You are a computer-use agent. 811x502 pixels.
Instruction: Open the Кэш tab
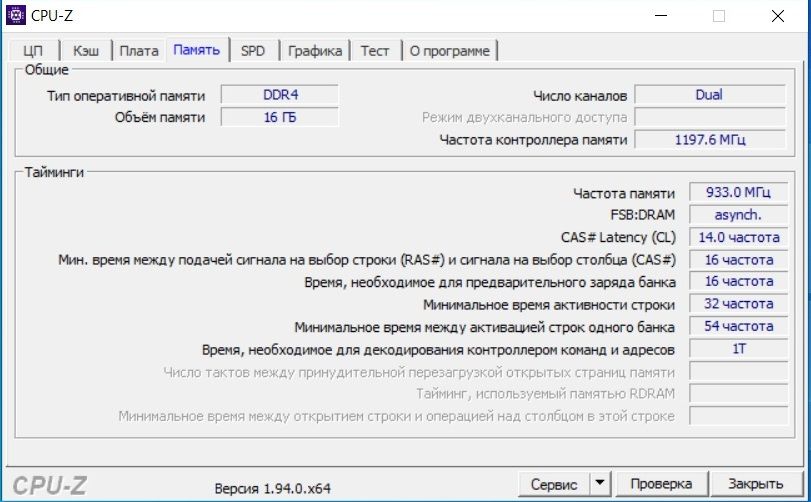click(86, 51)
